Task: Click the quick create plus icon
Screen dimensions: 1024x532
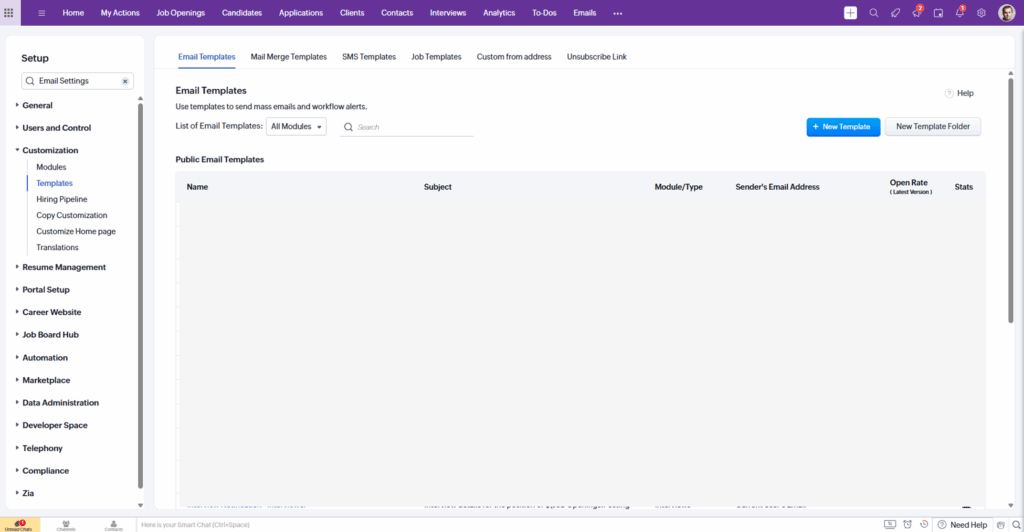Action: [x=850, y=13]
